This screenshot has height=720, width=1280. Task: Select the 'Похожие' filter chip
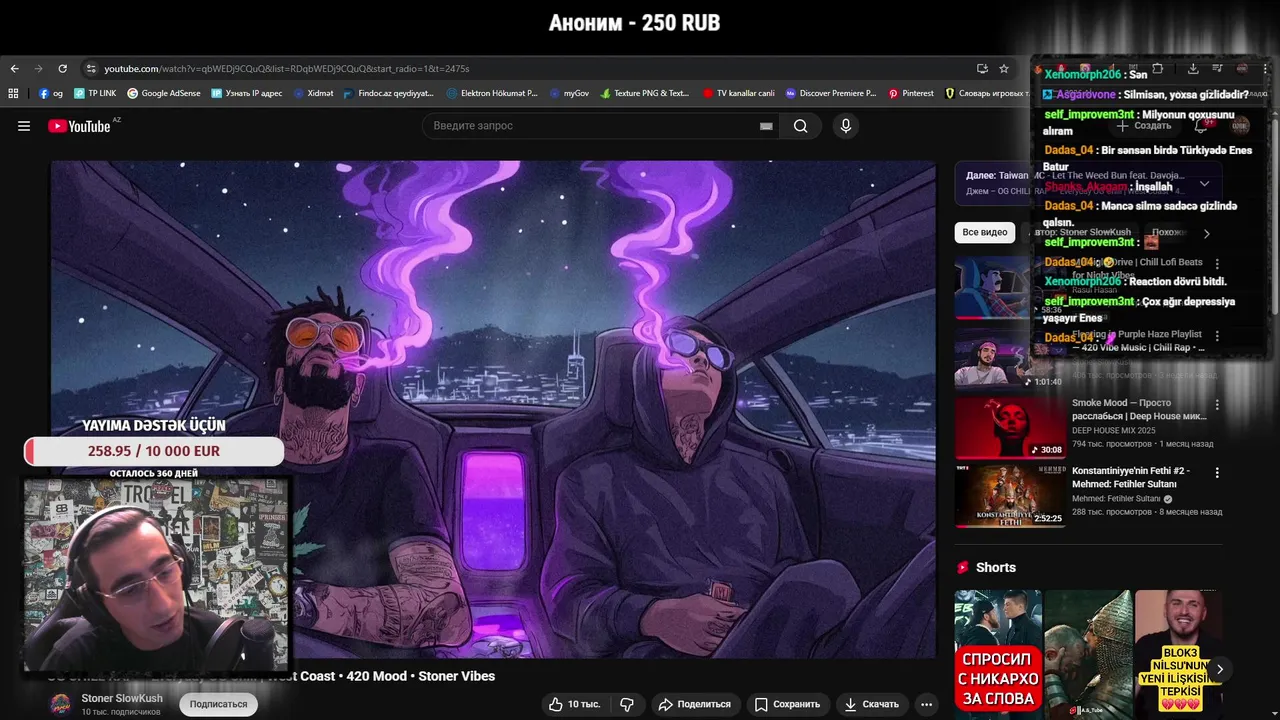pos(1168,232)
